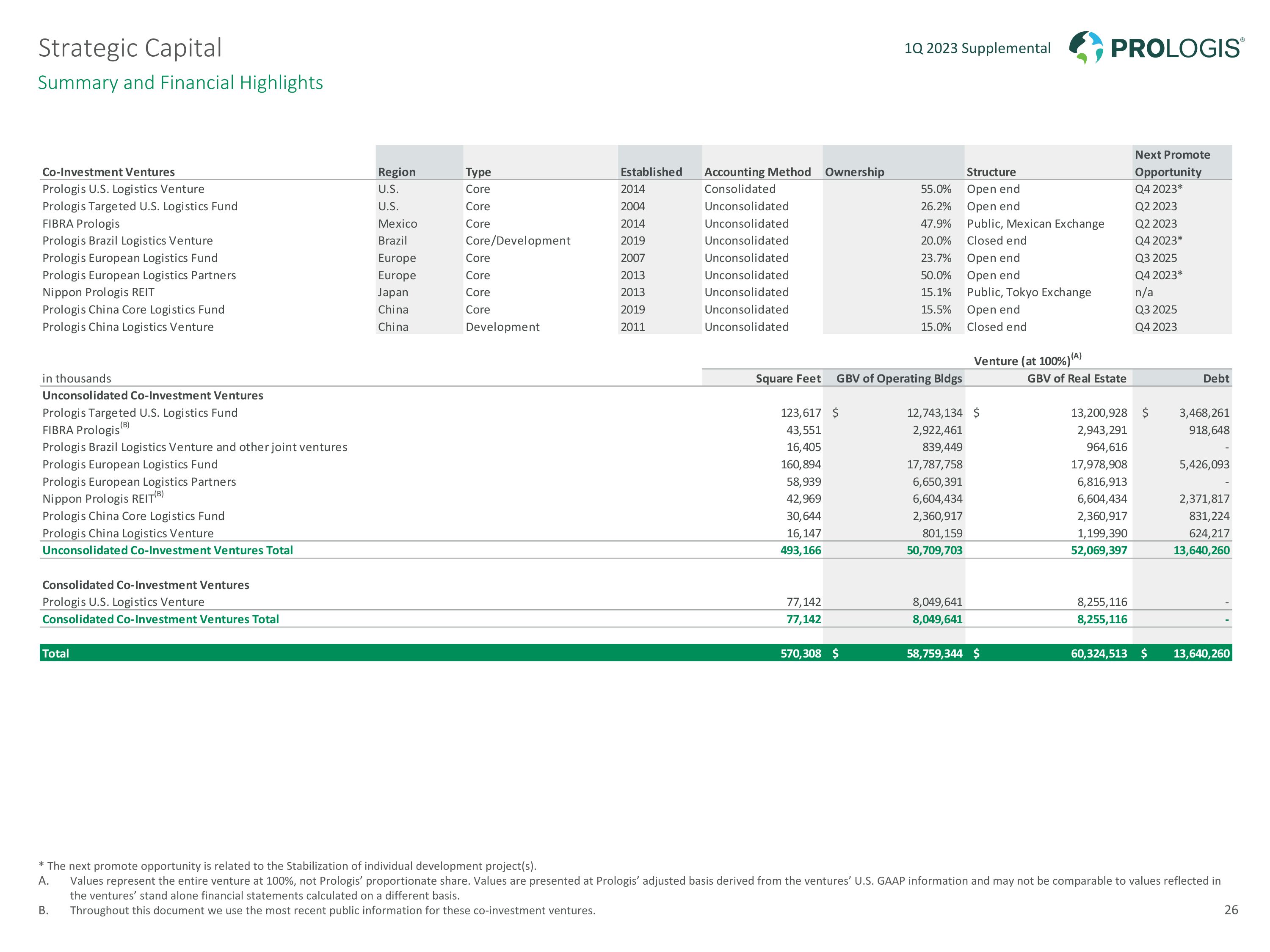
Task: Click the green Total bar label
Action: [56, 653]
